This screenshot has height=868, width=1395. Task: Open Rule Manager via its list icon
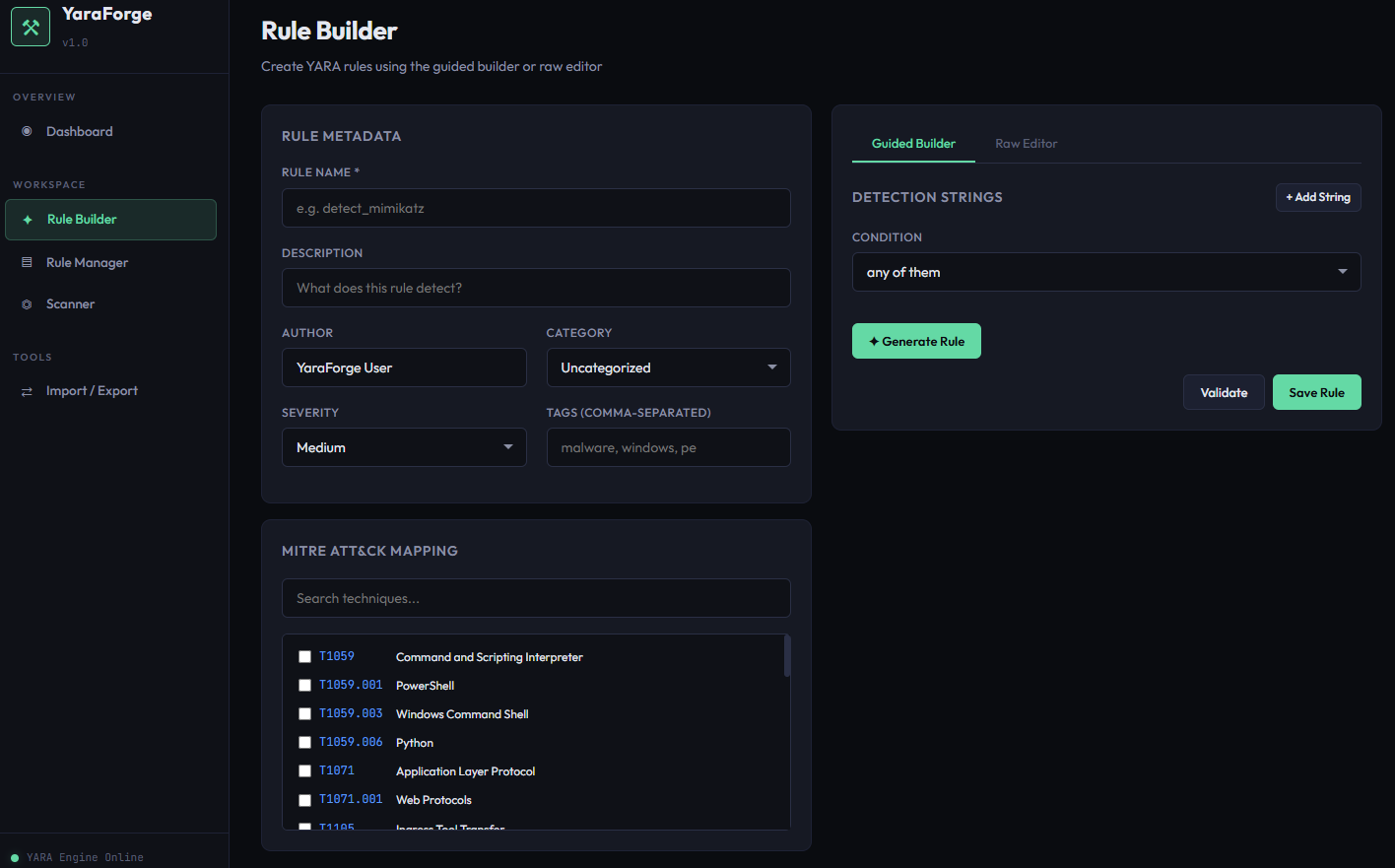(x=26, y=262)
